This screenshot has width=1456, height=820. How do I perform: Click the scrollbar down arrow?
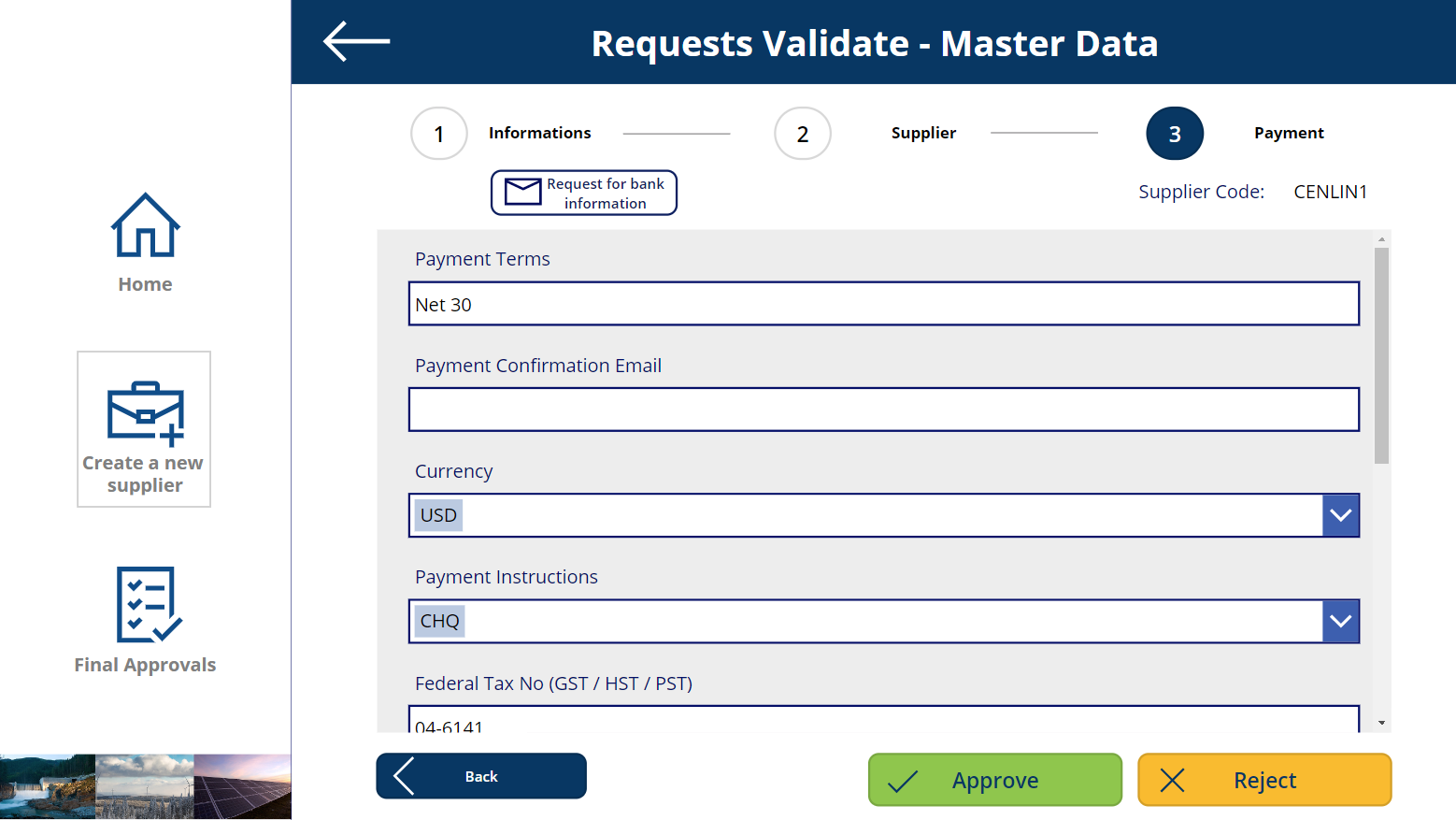(x=1381, y=723)
